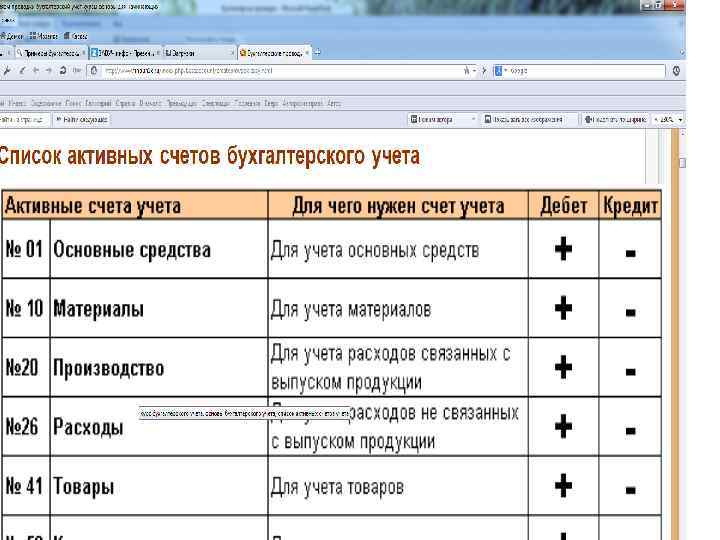Image resolution: width=720 pixels, height=540 pixels.
Task: Click the plus sign in Материалы row
Action: (563, 308)
